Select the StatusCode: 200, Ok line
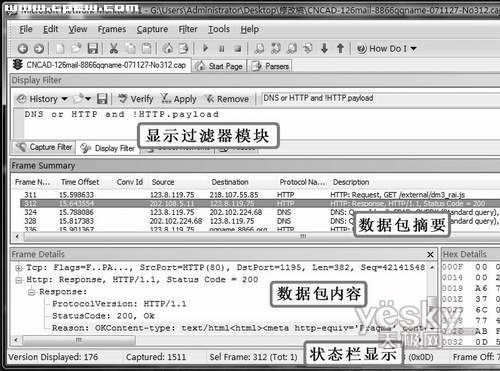Viewport: 500px width, 371px height. [x=103, y=316]
